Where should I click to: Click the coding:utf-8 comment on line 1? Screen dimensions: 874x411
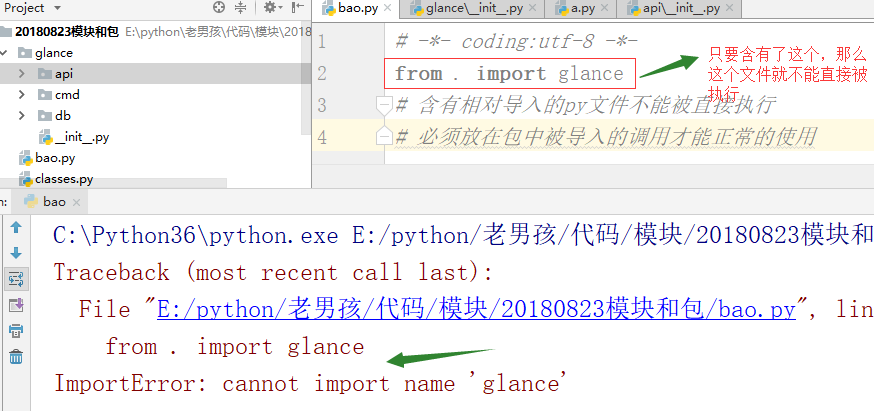(517, 42)
